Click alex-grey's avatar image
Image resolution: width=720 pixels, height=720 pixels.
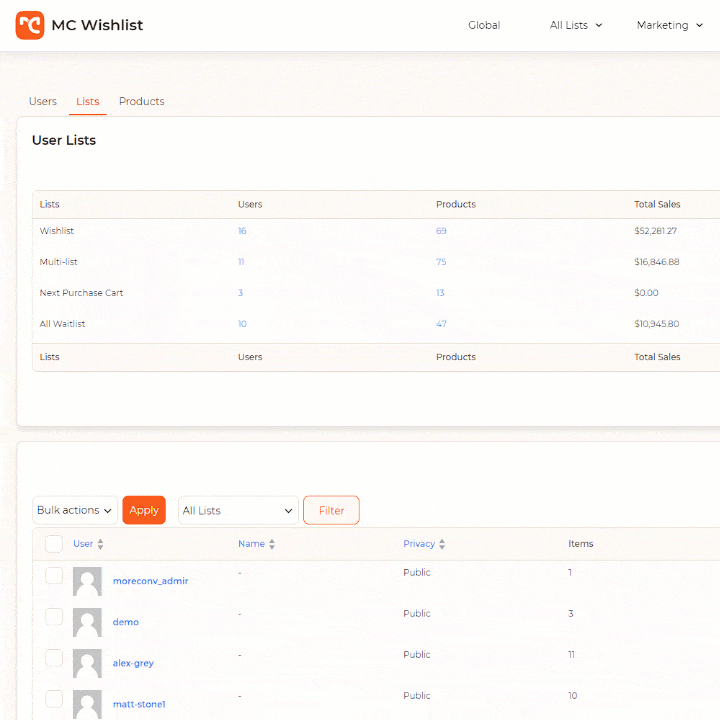pyautogui.click(x=87, y=663)
